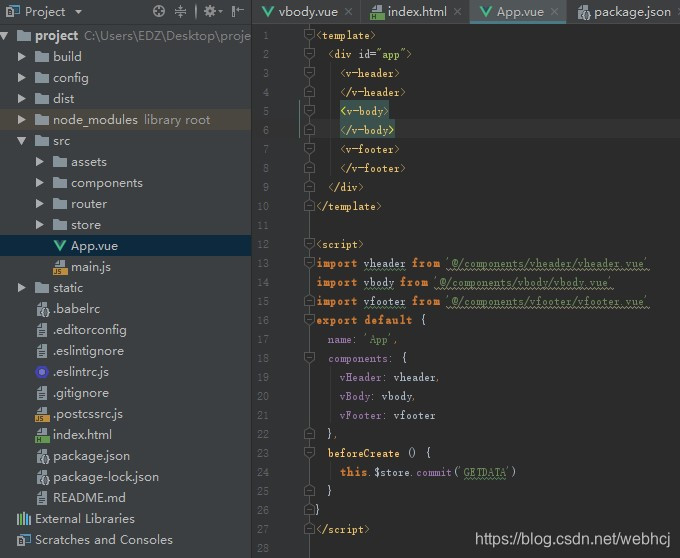Collapse the src folder
The image size is (680, 558).
[x=21, y=140]
